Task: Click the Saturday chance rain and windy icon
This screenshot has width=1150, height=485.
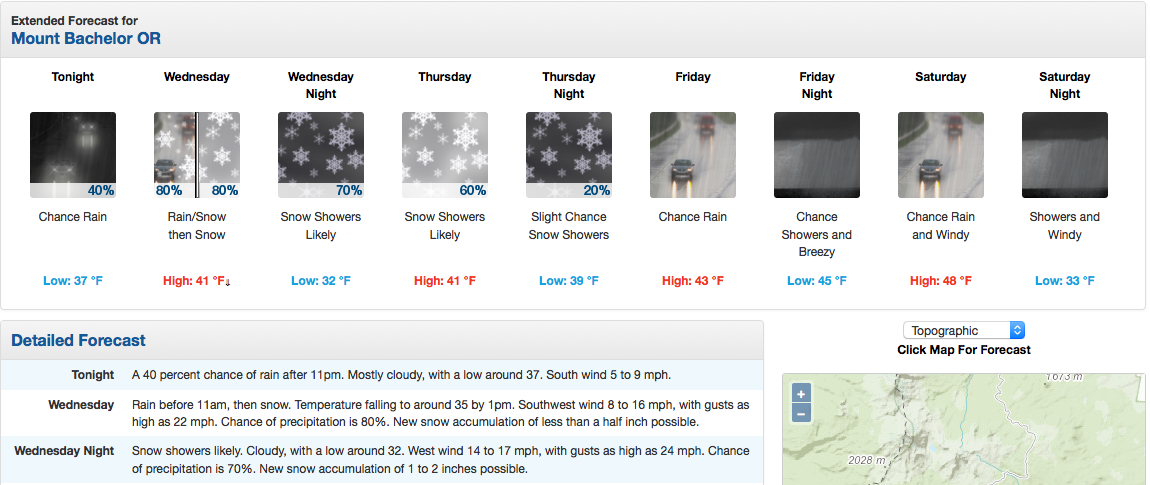Action: [x=940, y=155]
